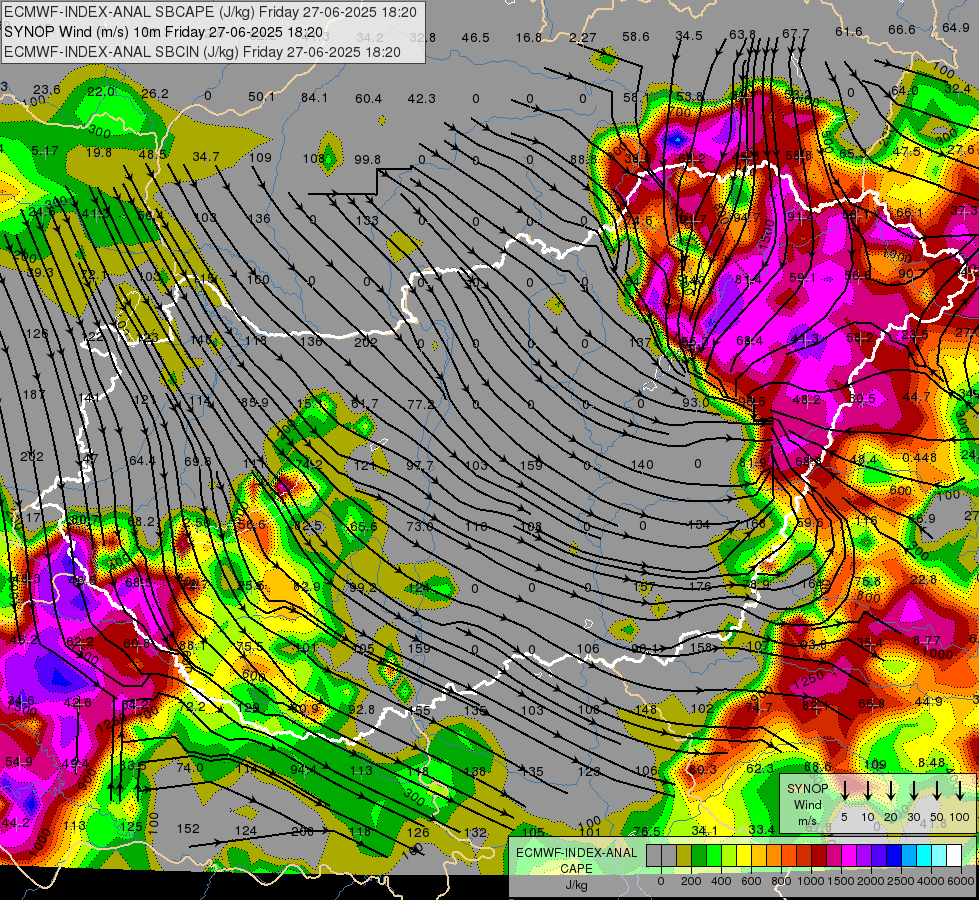
Task: Click the map value 8.77
Action: coord(927,640)
